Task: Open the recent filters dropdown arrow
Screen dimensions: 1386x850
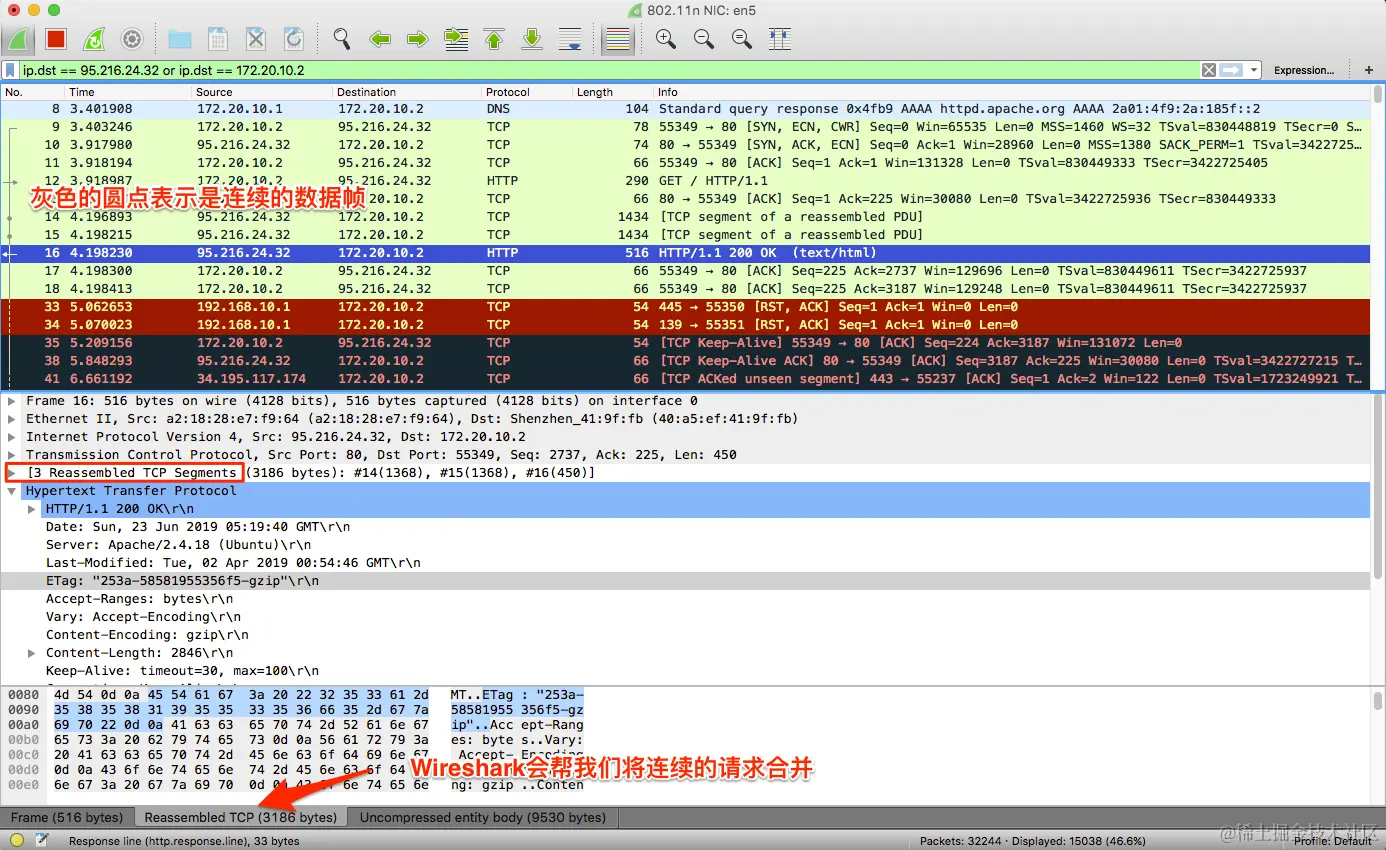Action: tap(1253, 70)
